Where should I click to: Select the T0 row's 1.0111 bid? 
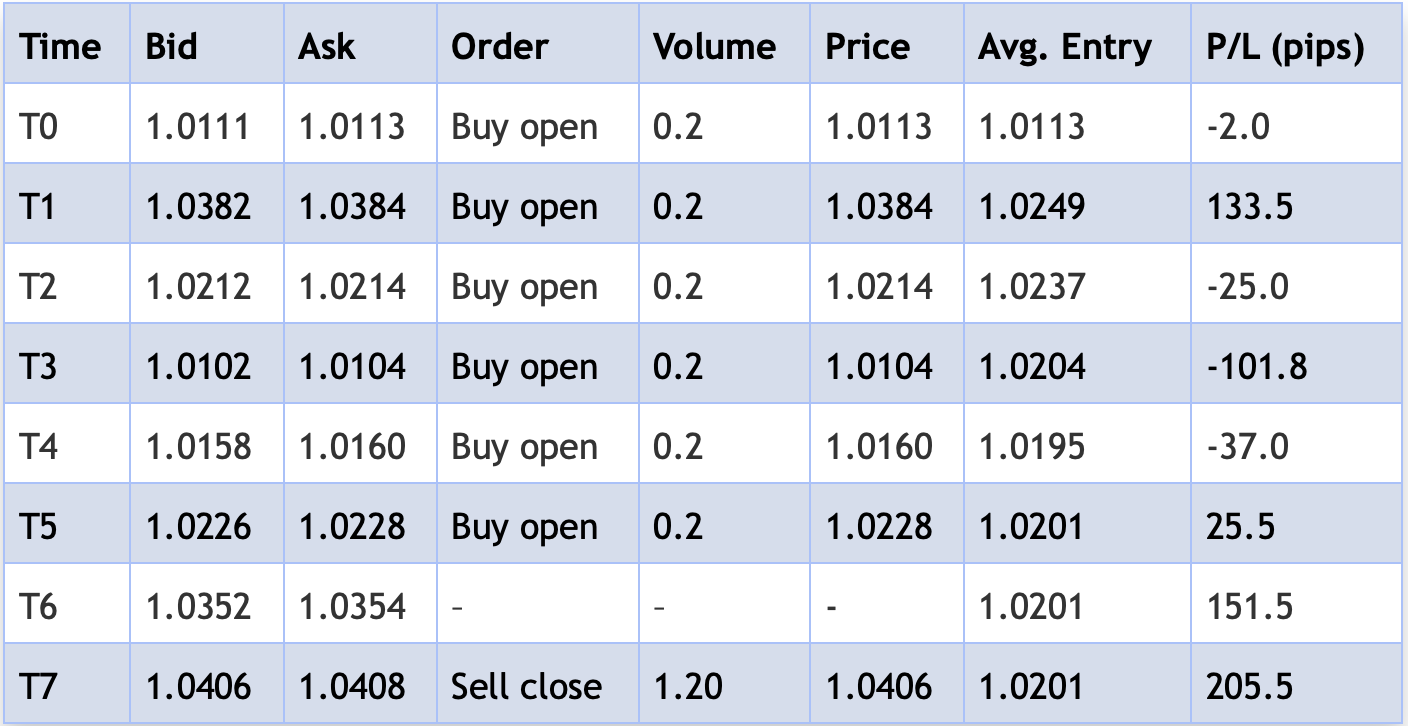pyautogui.click(x=198, y=127)
